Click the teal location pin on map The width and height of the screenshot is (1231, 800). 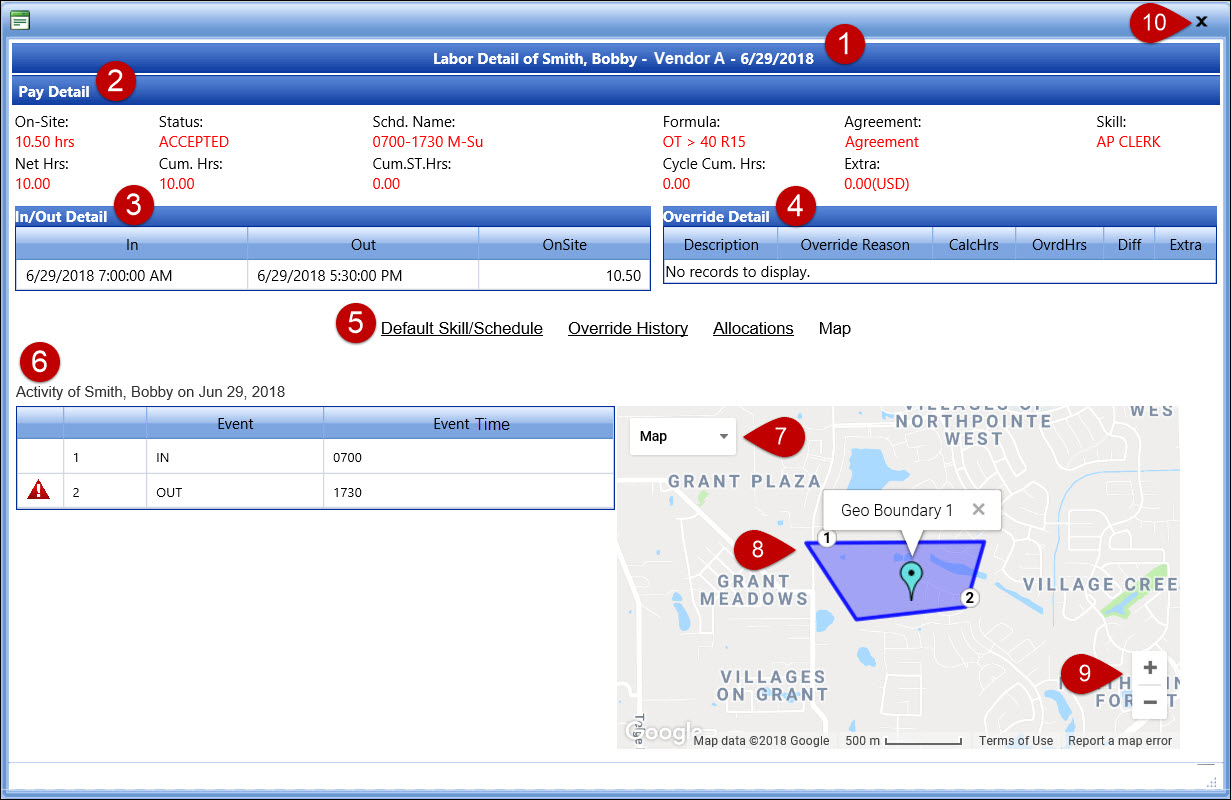pyautogui.click(x=911, y=577)
